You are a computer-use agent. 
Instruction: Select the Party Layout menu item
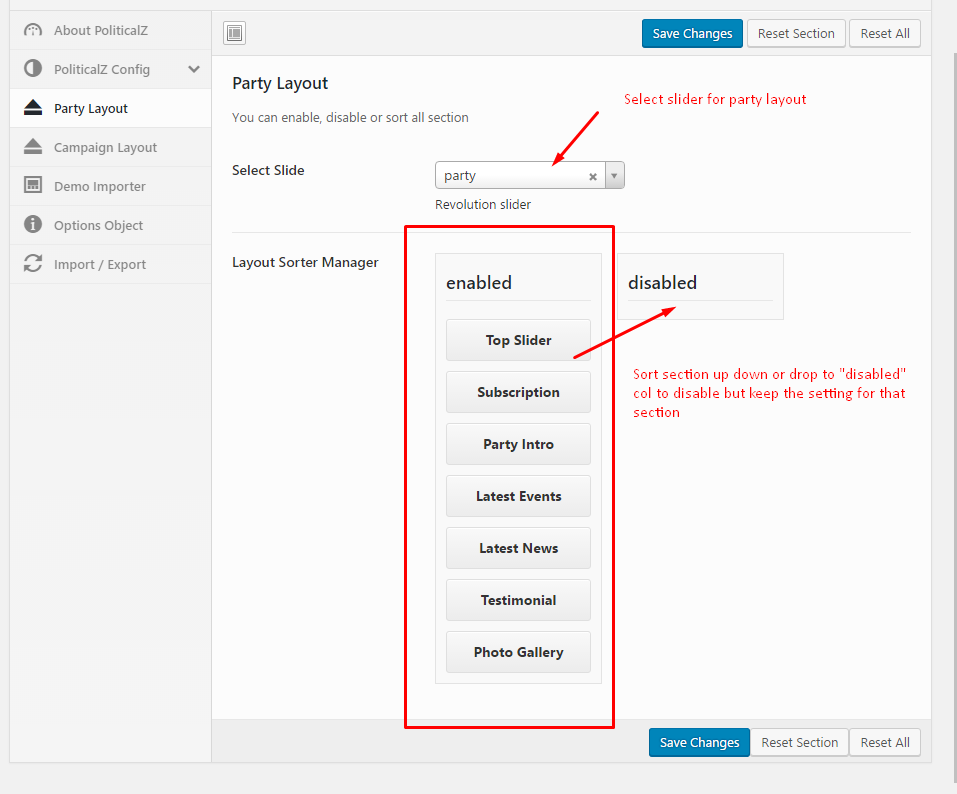pyautogui.click(x=110, y=108)
